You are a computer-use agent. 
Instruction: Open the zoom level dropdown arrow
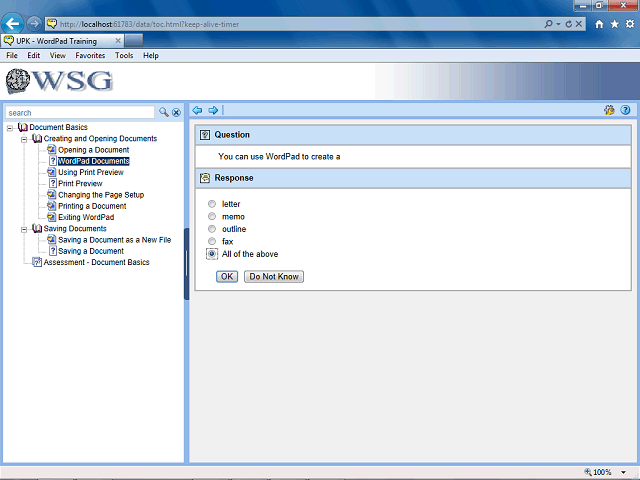[623, 472]
